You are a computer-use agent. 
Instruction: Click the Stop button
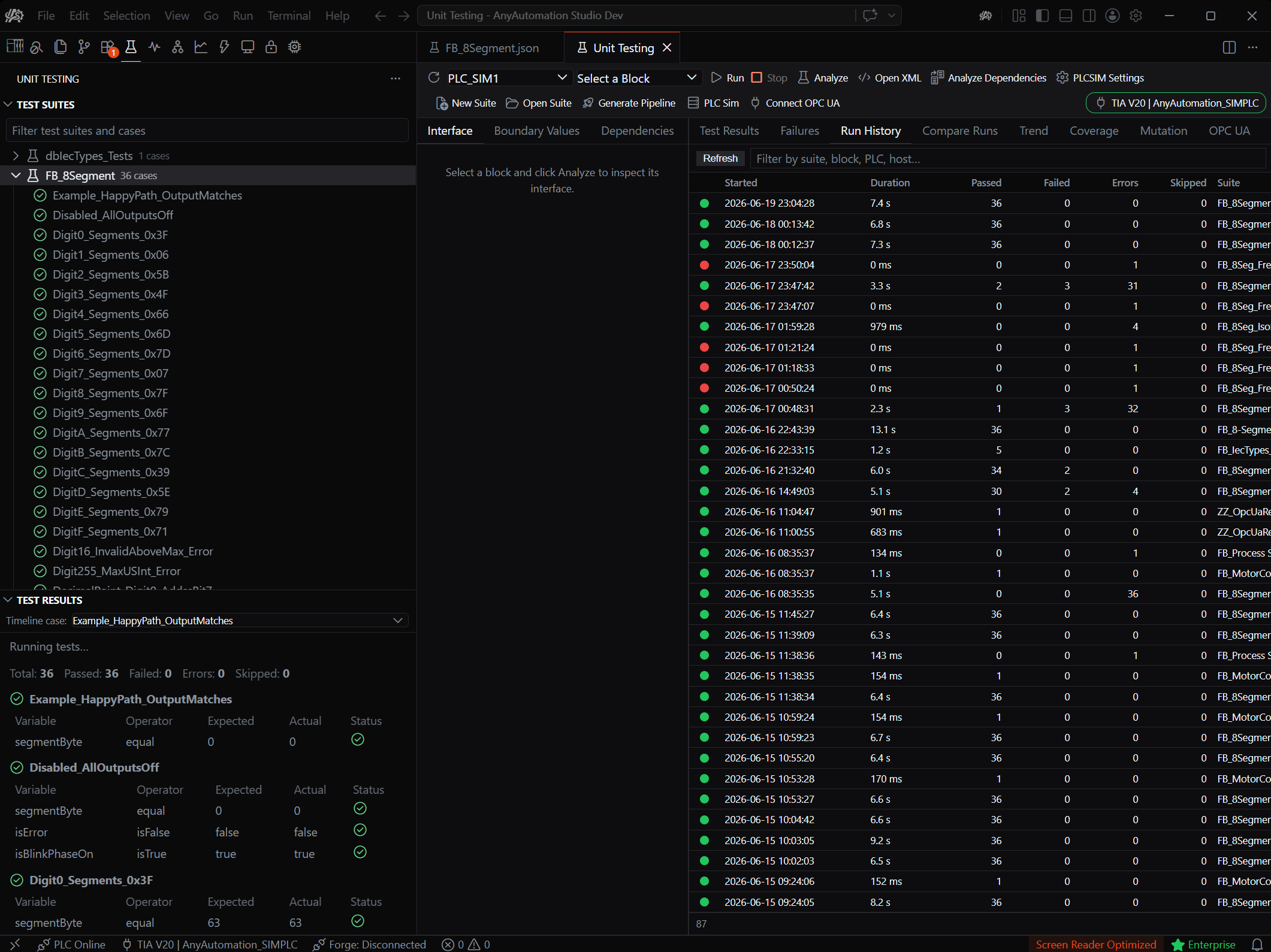tap(769, 78)
